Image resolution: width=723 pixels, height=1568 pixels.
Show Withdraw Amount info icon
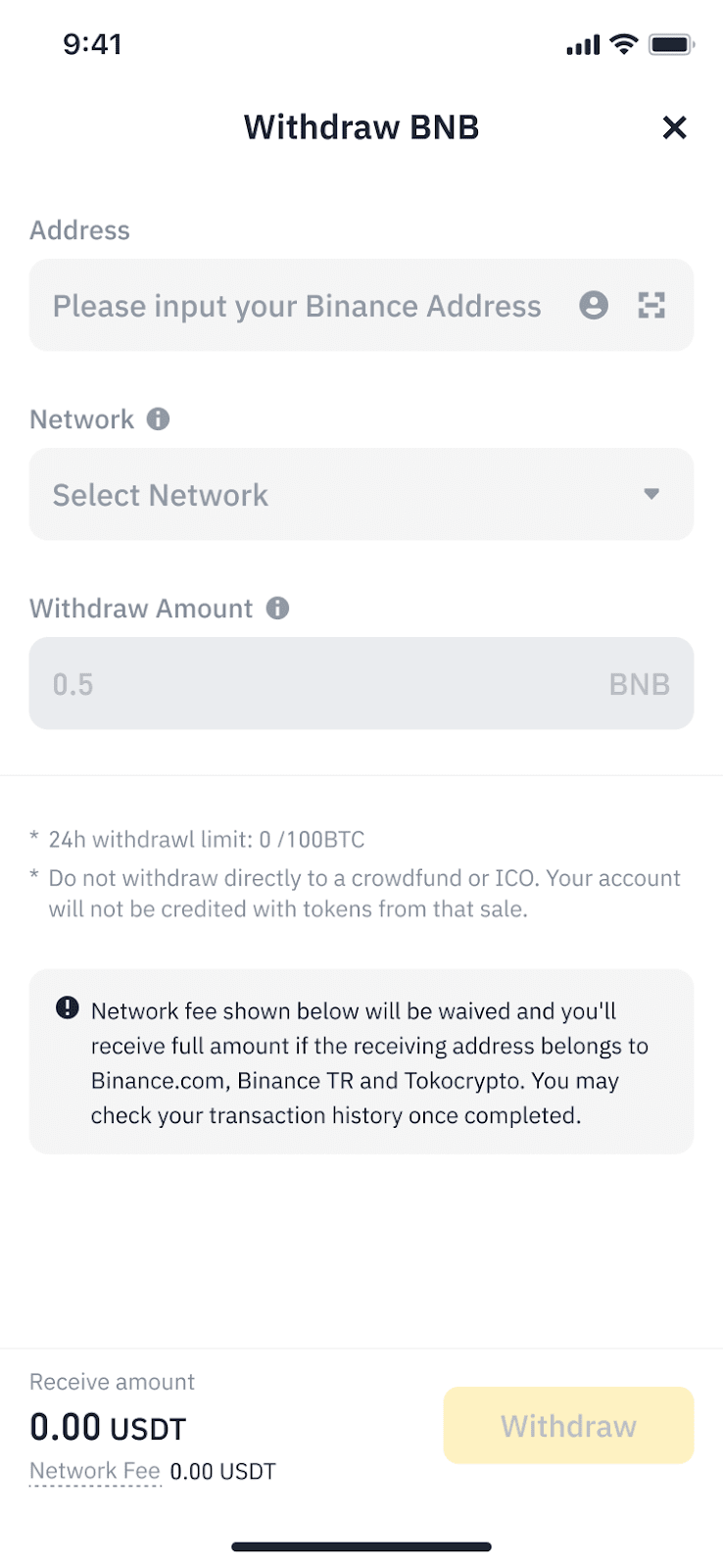coord(277,609)
